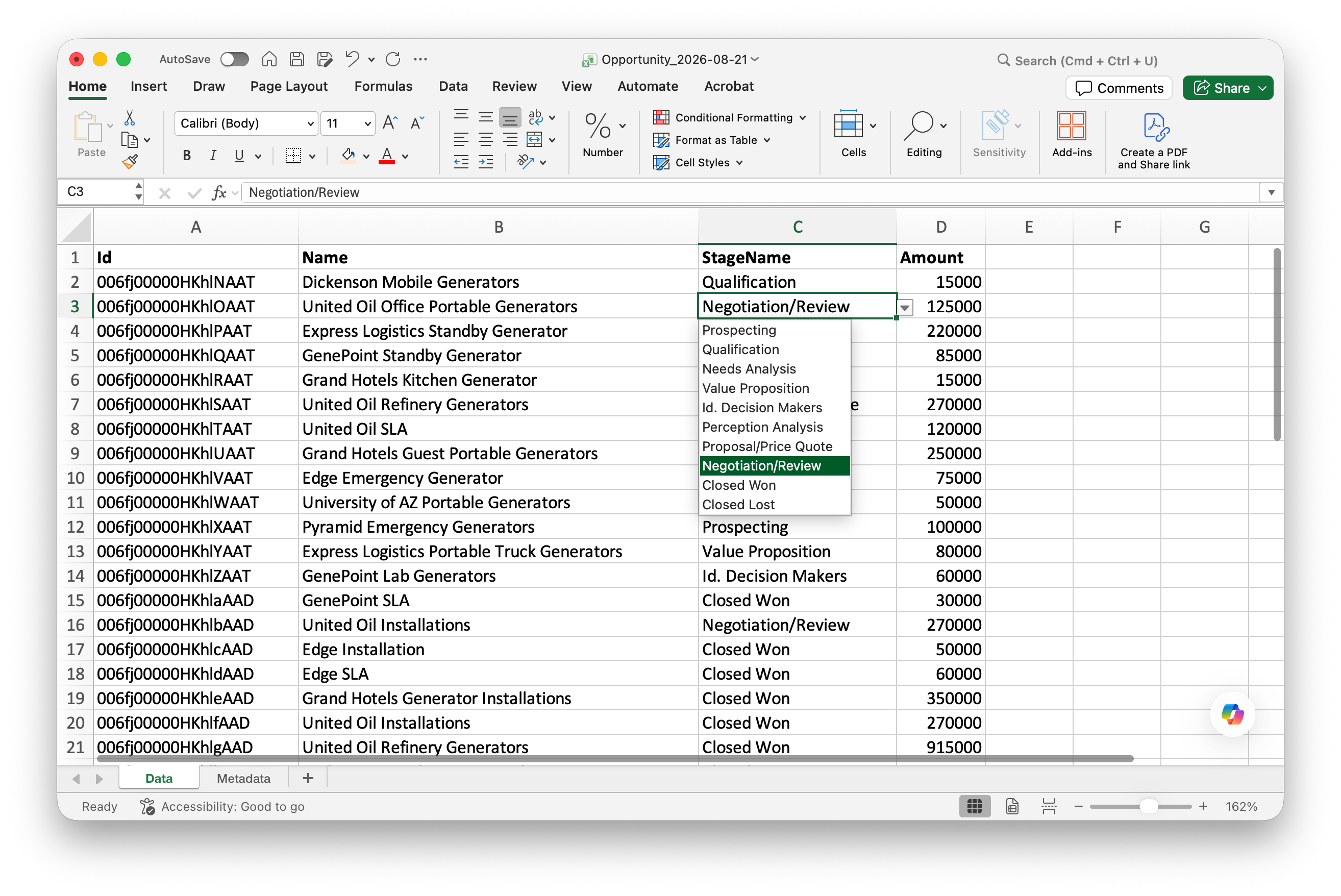This screenshot has height=896, width=1341.
Task: Switch to Normal view
Action: point(975,806)
